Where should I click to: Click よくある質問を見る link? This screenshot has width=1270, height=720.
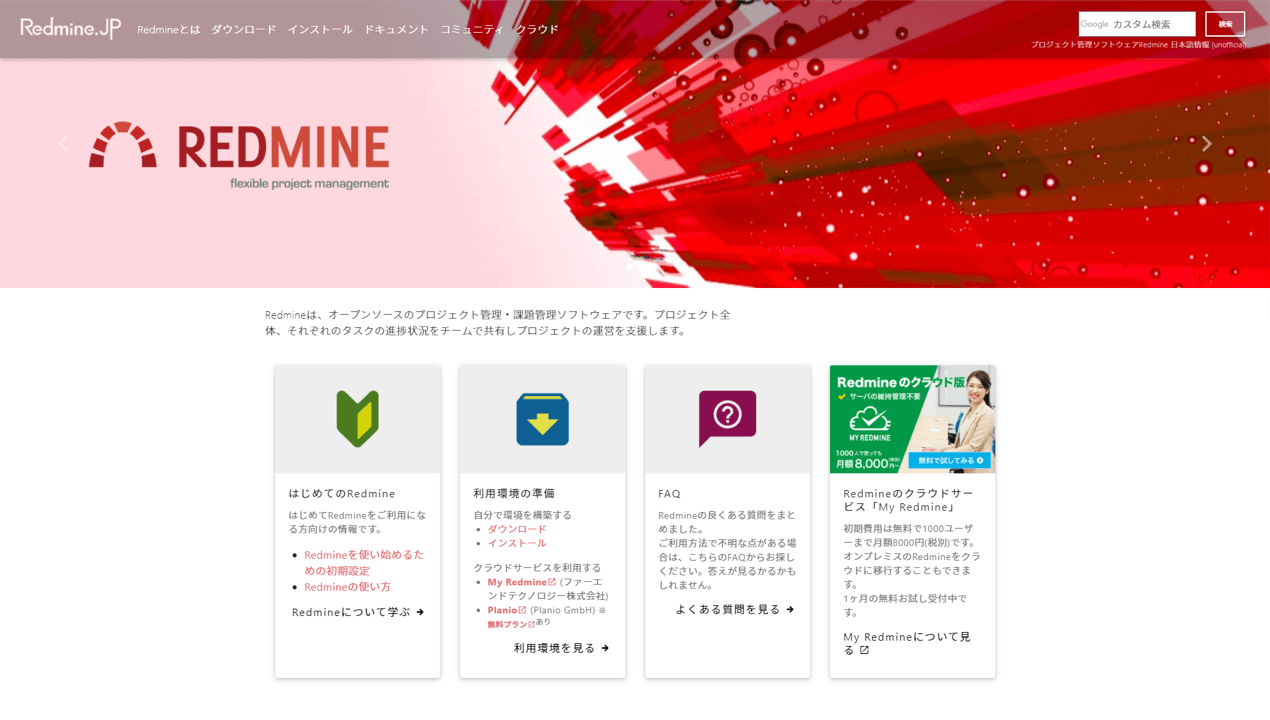pos(734,609)
